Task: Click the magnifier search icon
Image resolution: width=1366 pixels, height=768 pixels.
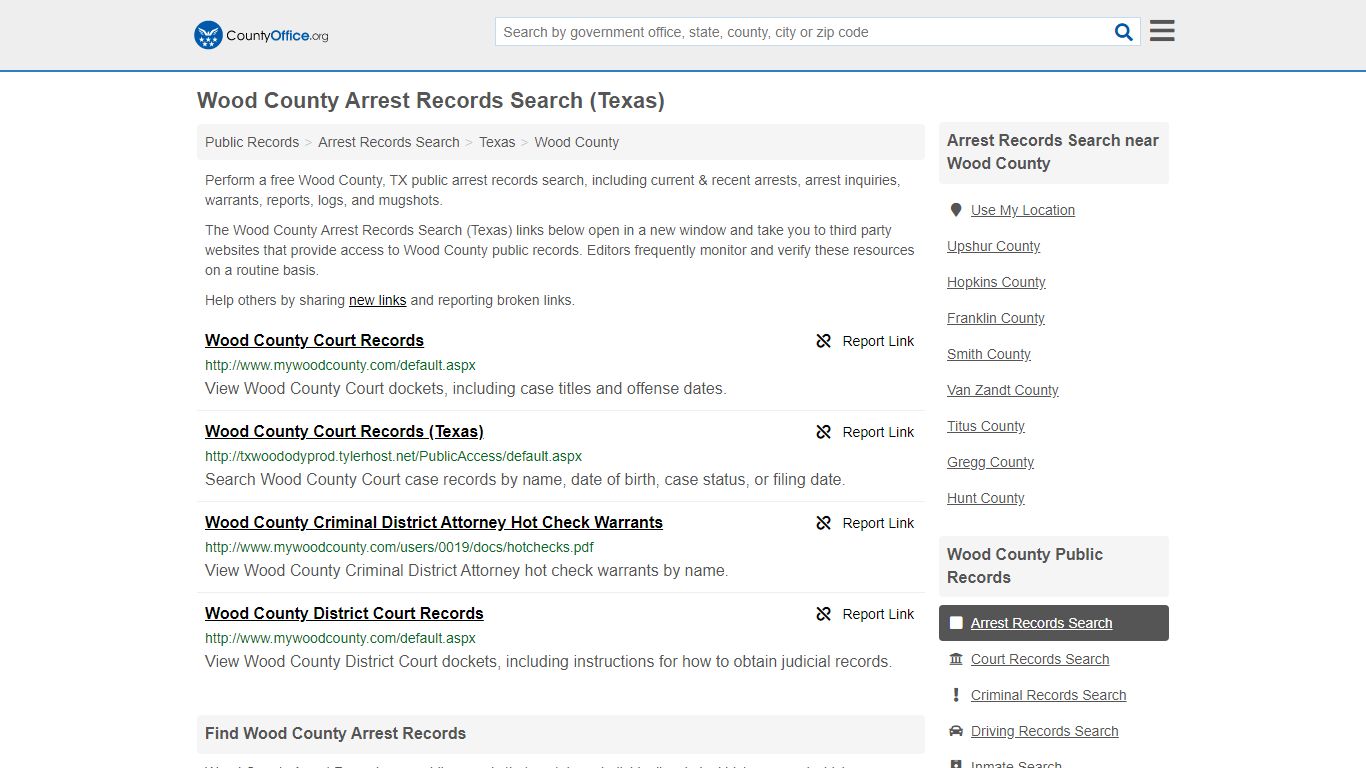Action: pyautogui.click(x=1124, y=32)
